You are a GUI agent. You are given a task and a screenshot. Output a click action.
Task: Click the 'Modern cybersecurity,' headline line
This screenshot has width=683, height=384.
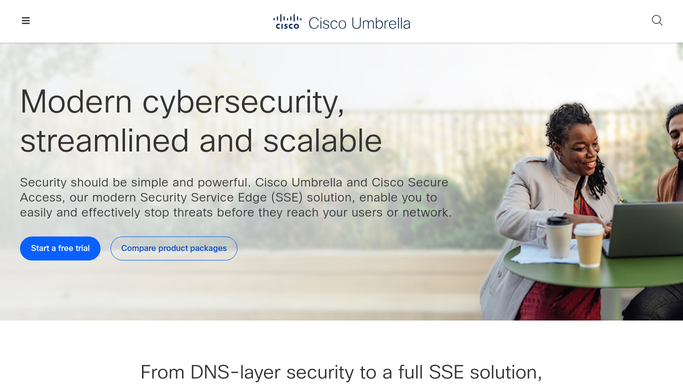point(182,102)
